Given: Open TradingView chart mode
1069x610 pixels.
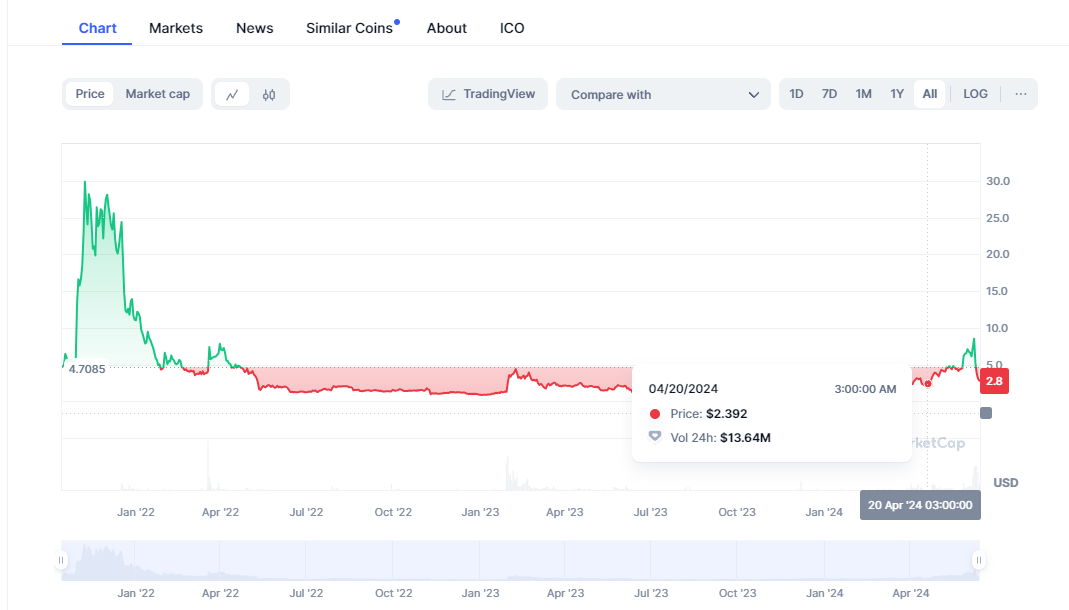Looking at the screenshot, I should point(488,94).
